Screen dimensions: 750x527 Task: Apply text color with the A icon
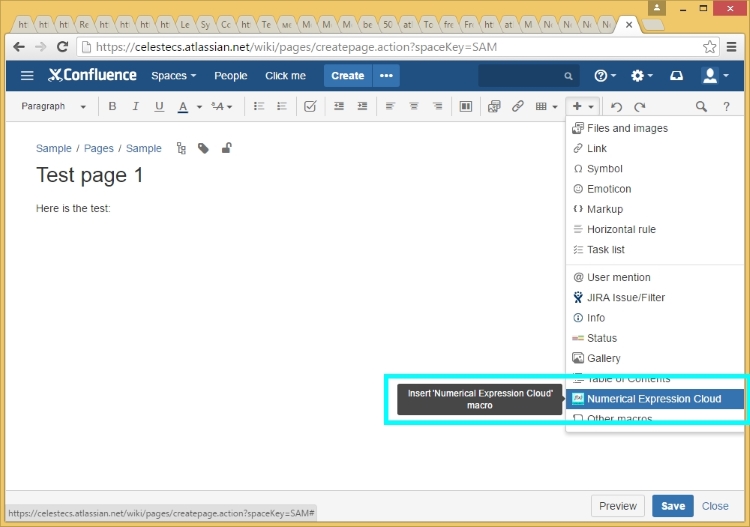[x=183, y=106]
